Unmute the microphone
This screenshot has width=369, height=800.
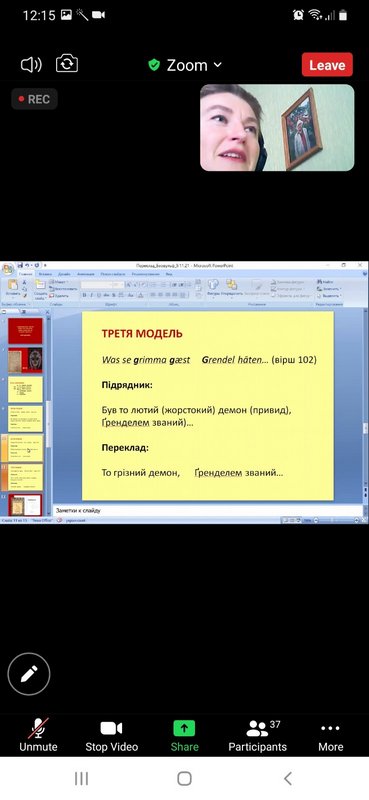click(38, 735)
